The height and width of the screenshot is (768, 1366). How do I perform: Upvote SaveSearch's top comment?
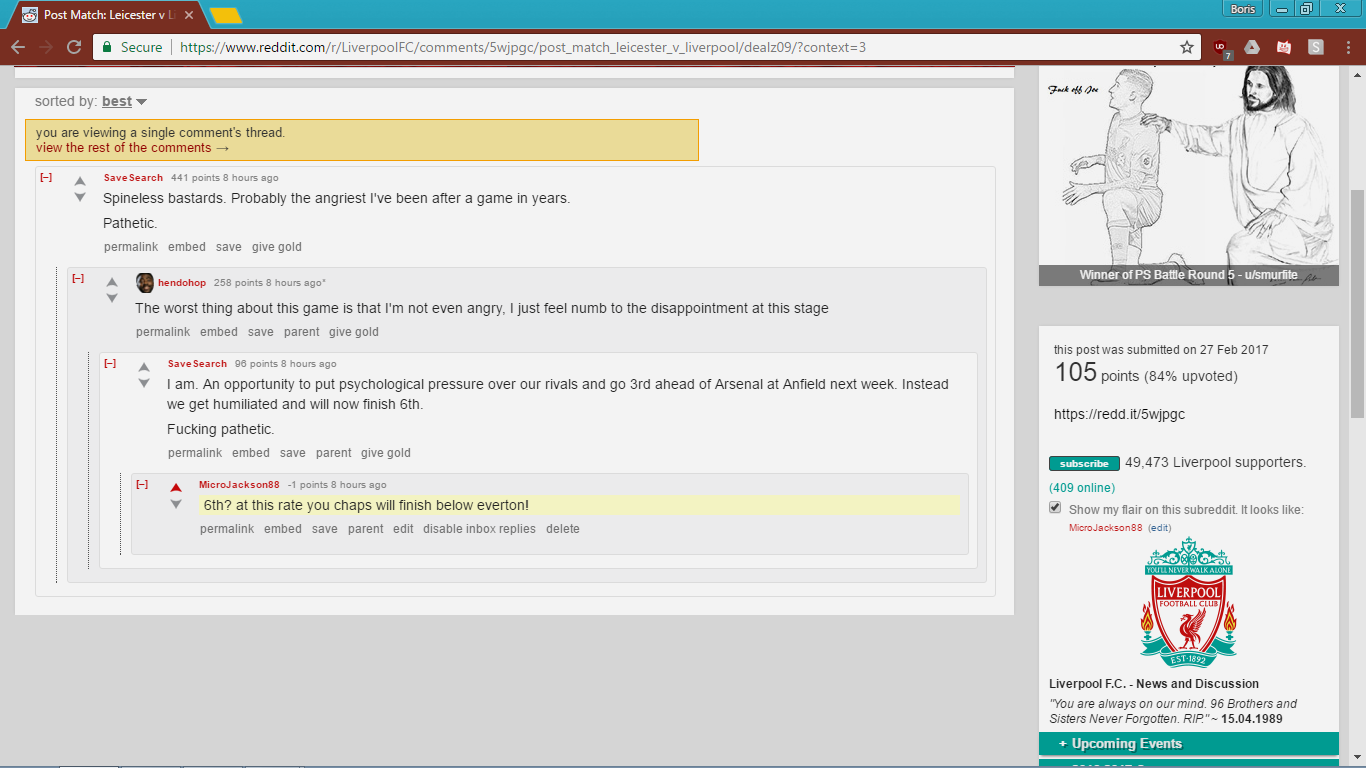point(80,181)
